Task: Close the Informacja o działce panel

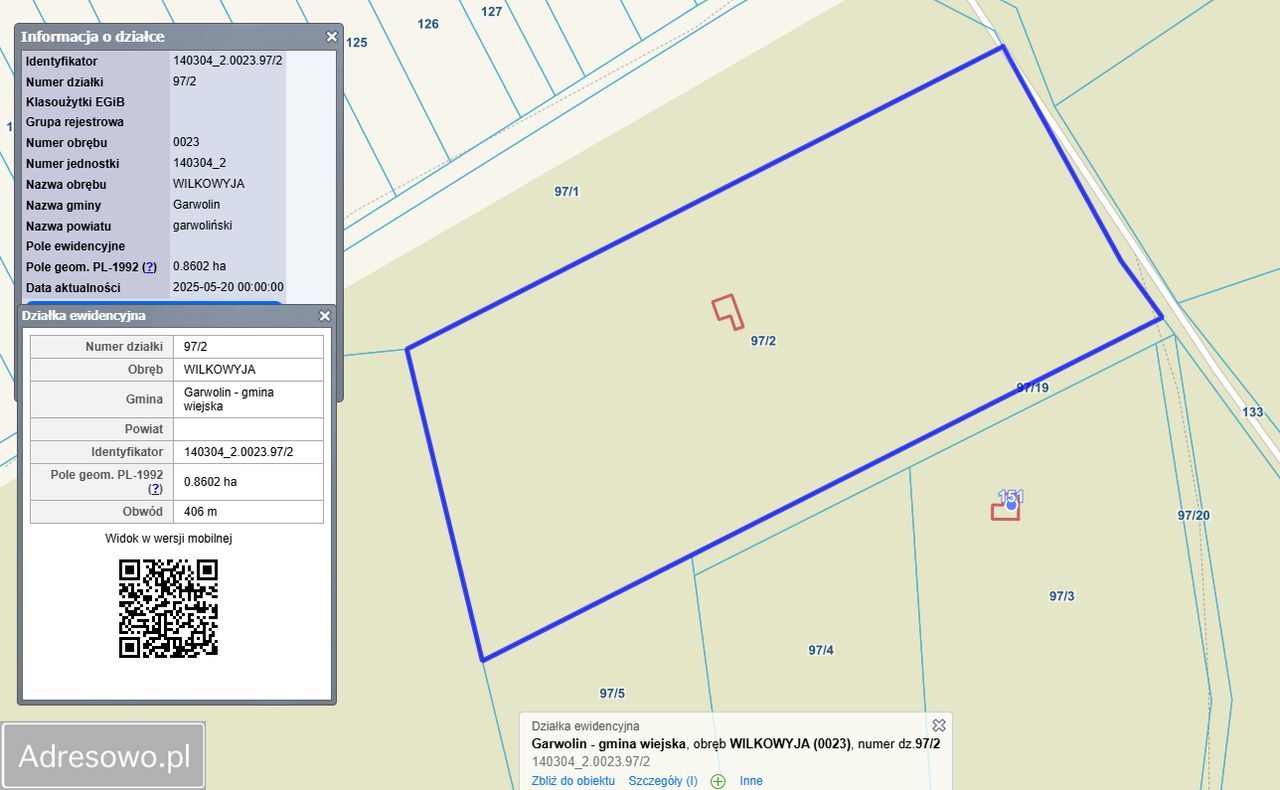Action: [x=332, y=37]
